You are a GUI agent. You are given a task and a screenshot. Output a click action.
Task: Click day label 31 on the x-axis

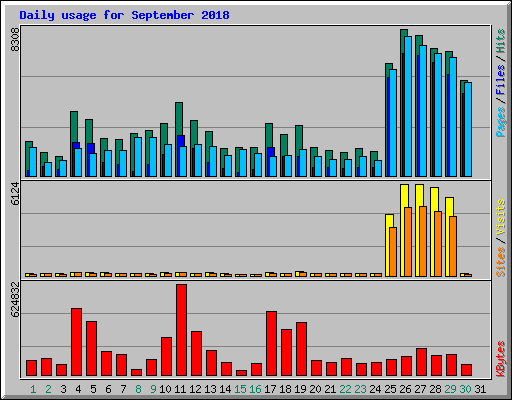(x=480, y=389)
